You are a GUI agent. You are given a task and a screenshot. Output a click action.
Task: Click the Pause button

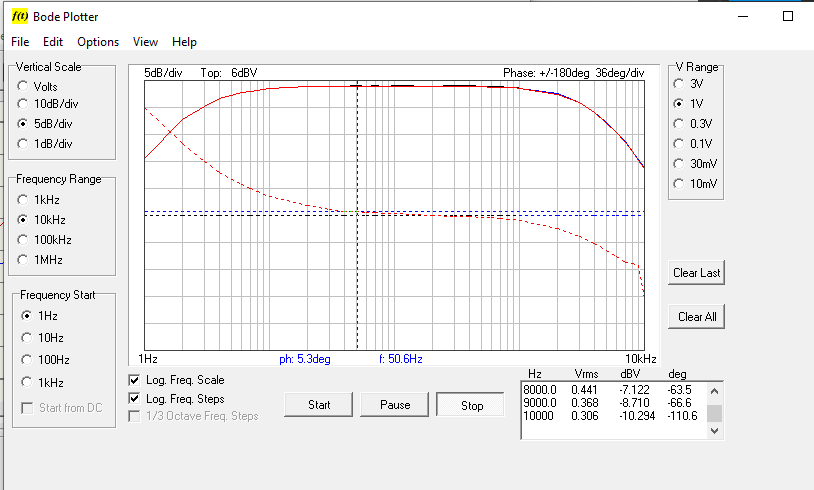point(395,405)
